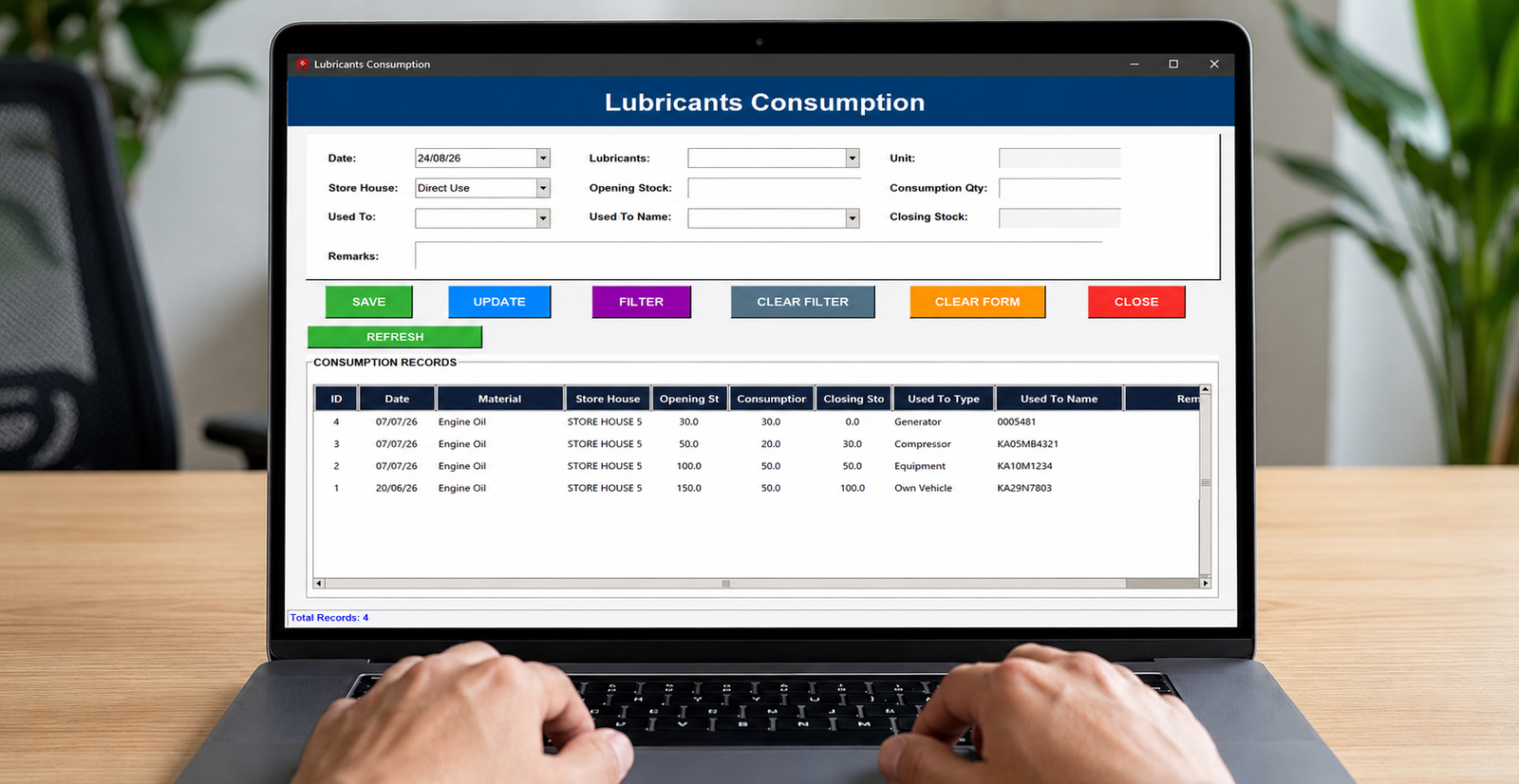Open the Used To Name dropdown
Viewport: 1519px width, 784px height.
853,218
